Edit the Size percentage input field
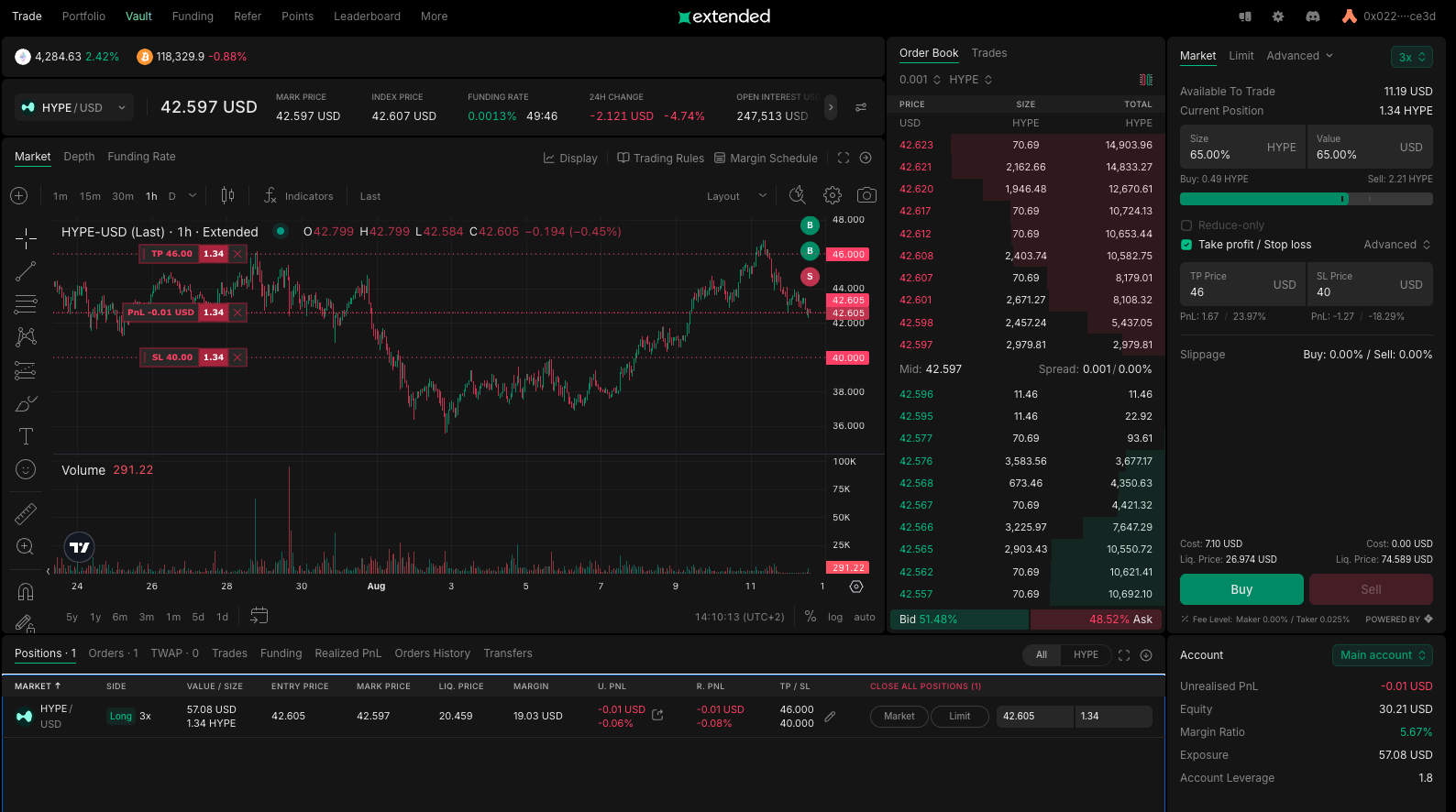 [1242, 147]
